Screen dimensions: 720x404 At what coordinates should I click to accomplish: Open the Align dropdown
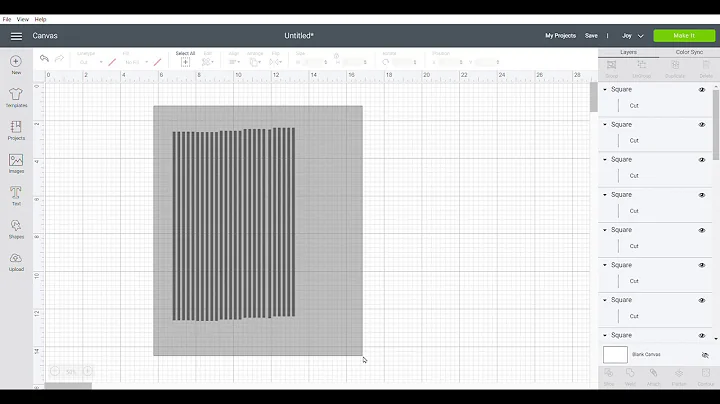point(234,62)
